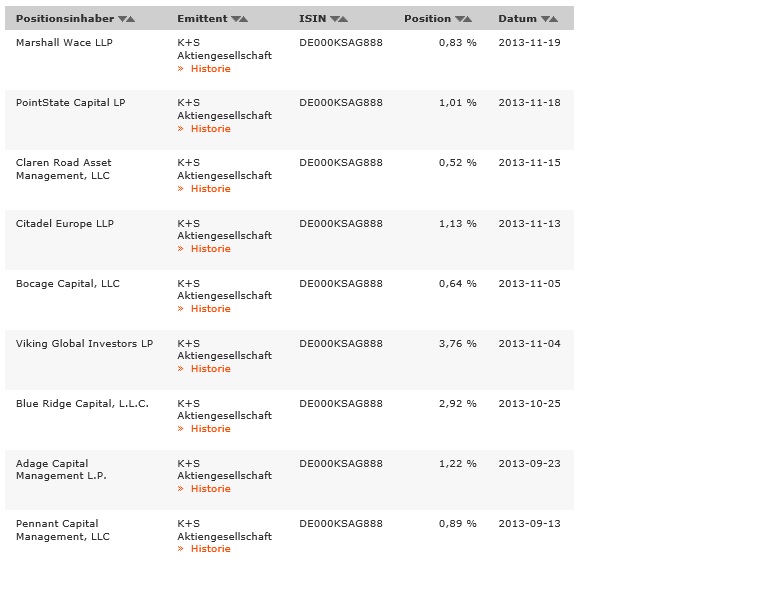The height and width of the screenshot is (614, 768).
Task: Click the date 2013-09-13
Action: [x=529, y=523]
